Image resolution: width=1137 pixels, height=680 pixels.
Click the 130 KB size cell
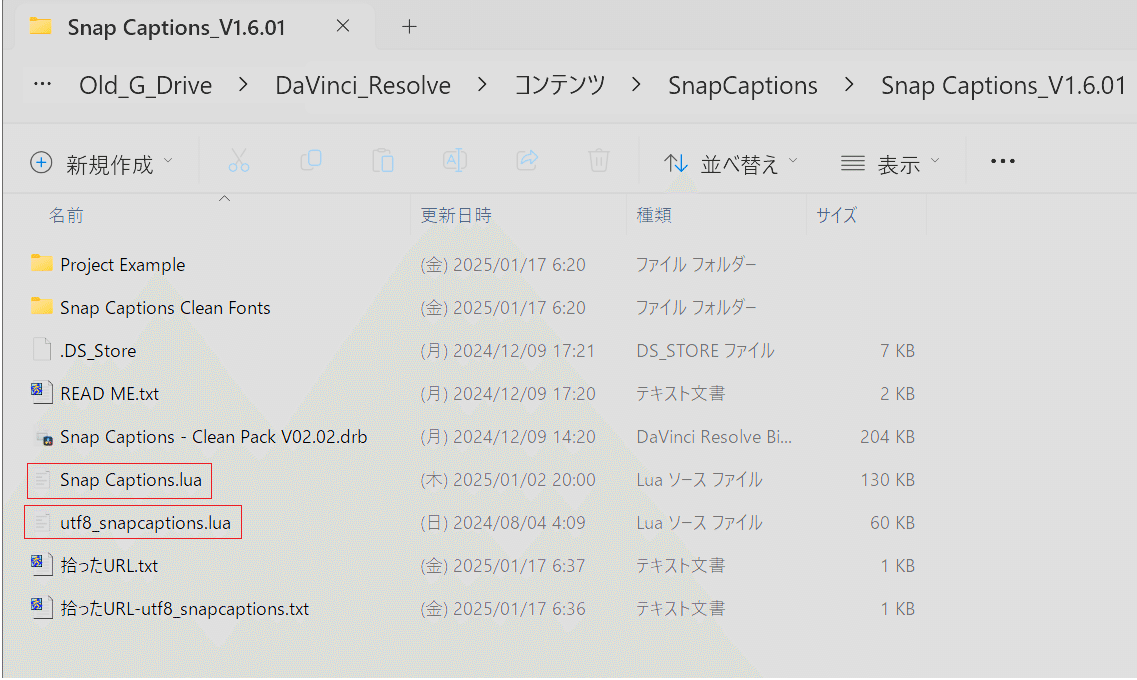point(887,480)
